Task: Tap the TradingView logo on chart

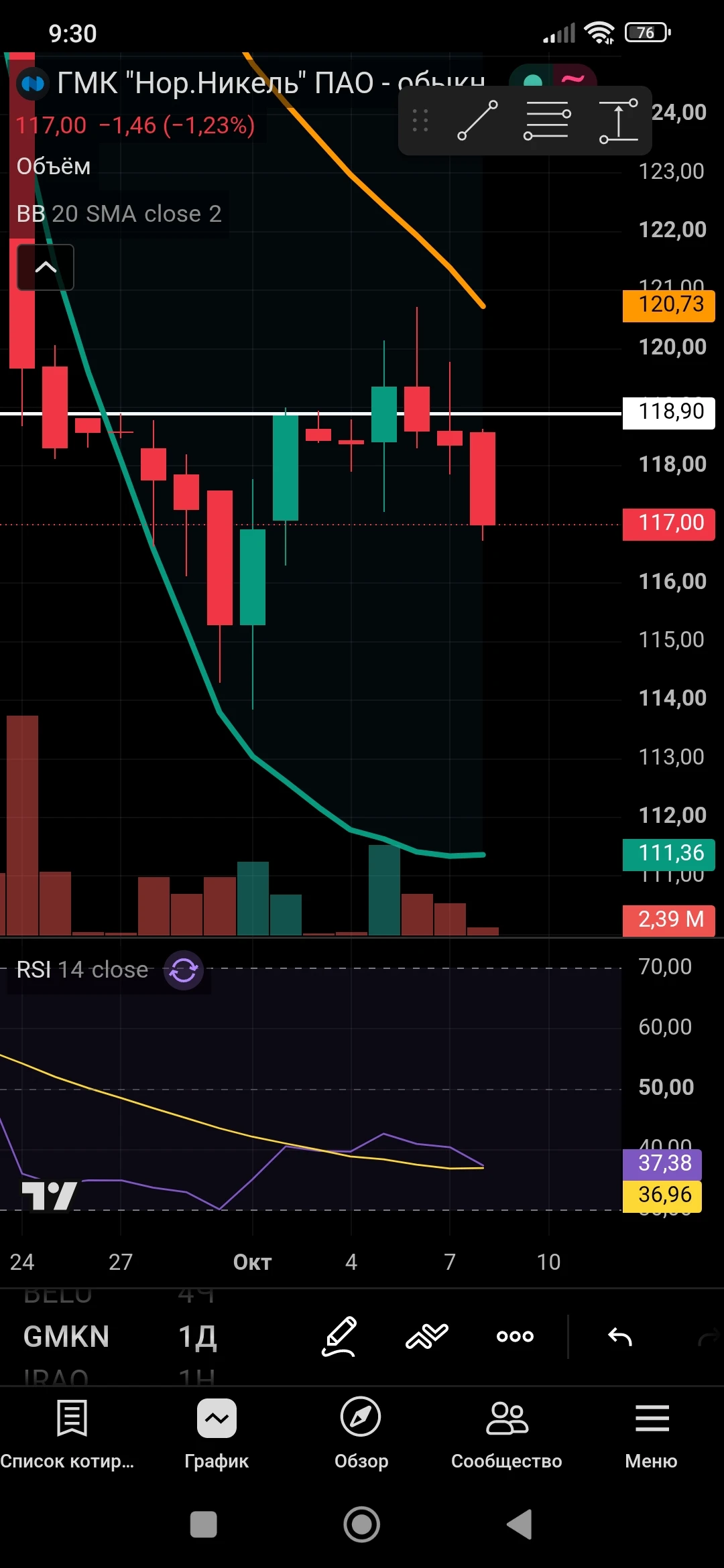Action: click(49, 1195)
